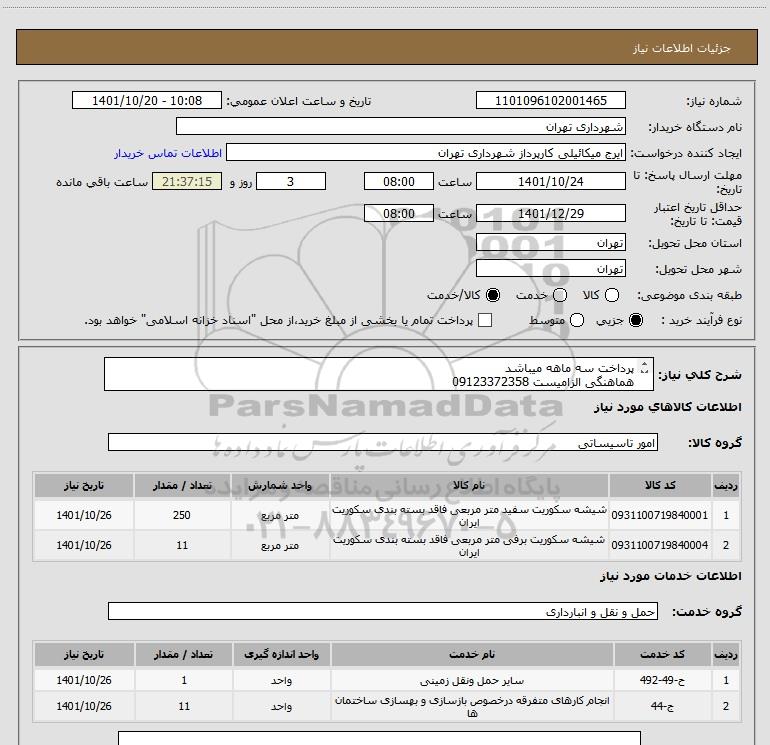The height and width of the screenshot is (745, 770).
Task: Click the response deadline date 1401/10/24
Action: 550,181
